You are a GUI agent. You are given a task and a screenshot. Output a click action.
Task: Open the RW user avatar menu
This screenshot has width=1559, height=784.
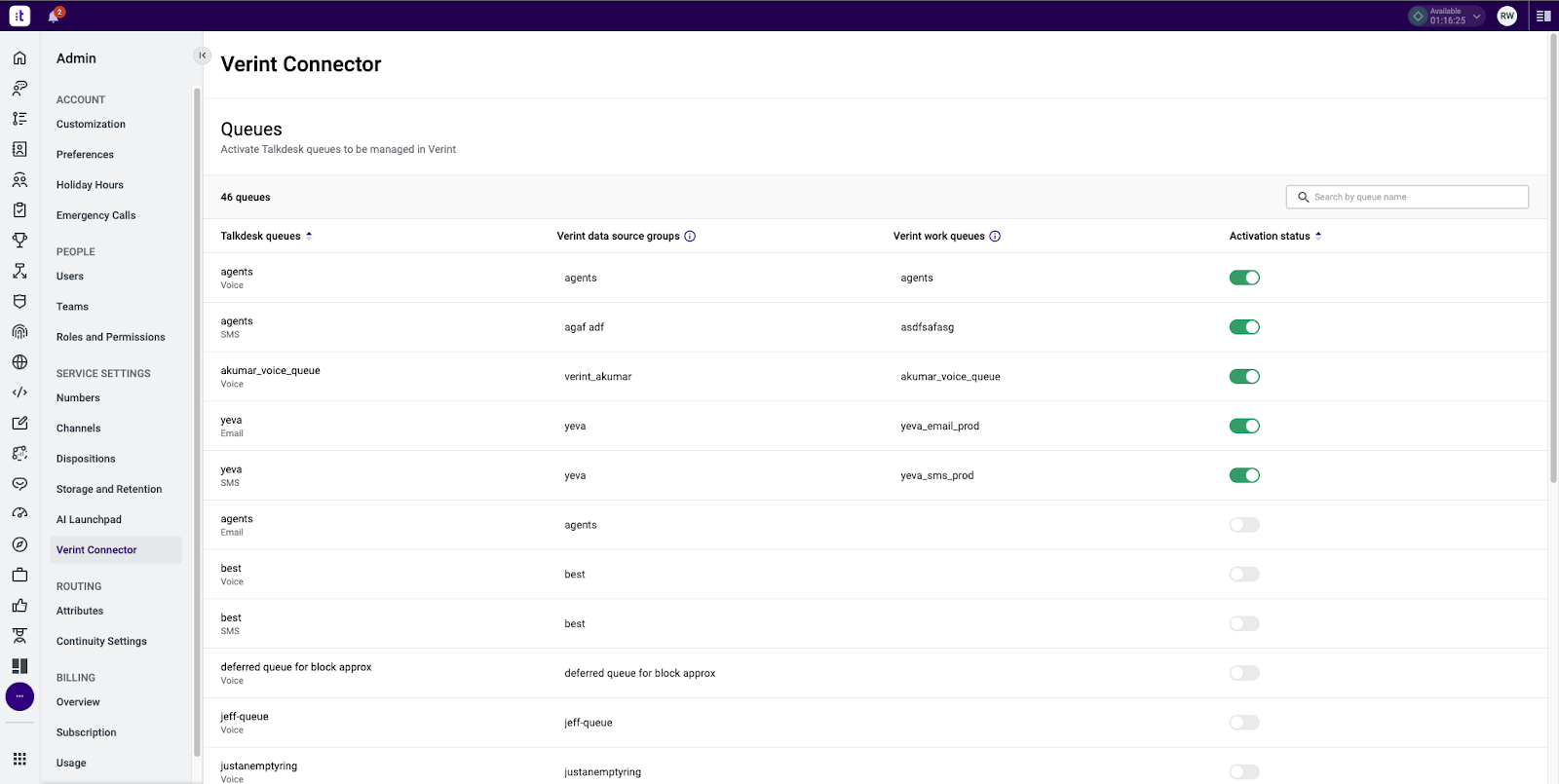click(1506, 16)
